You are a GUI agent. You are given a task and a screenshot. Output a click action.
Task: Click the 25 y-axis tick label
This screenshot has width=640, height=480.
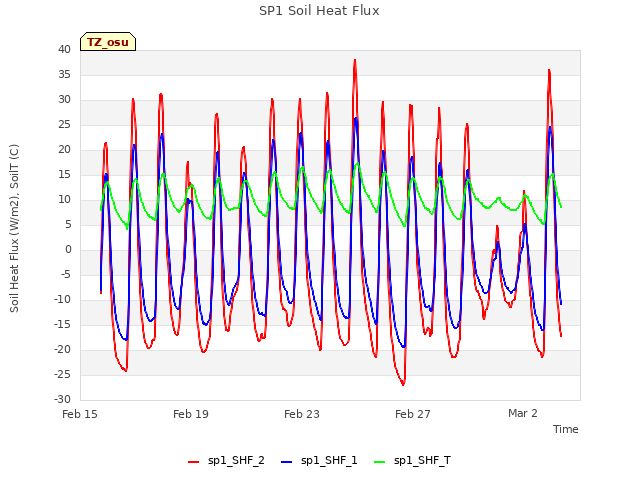coord(64,124)
